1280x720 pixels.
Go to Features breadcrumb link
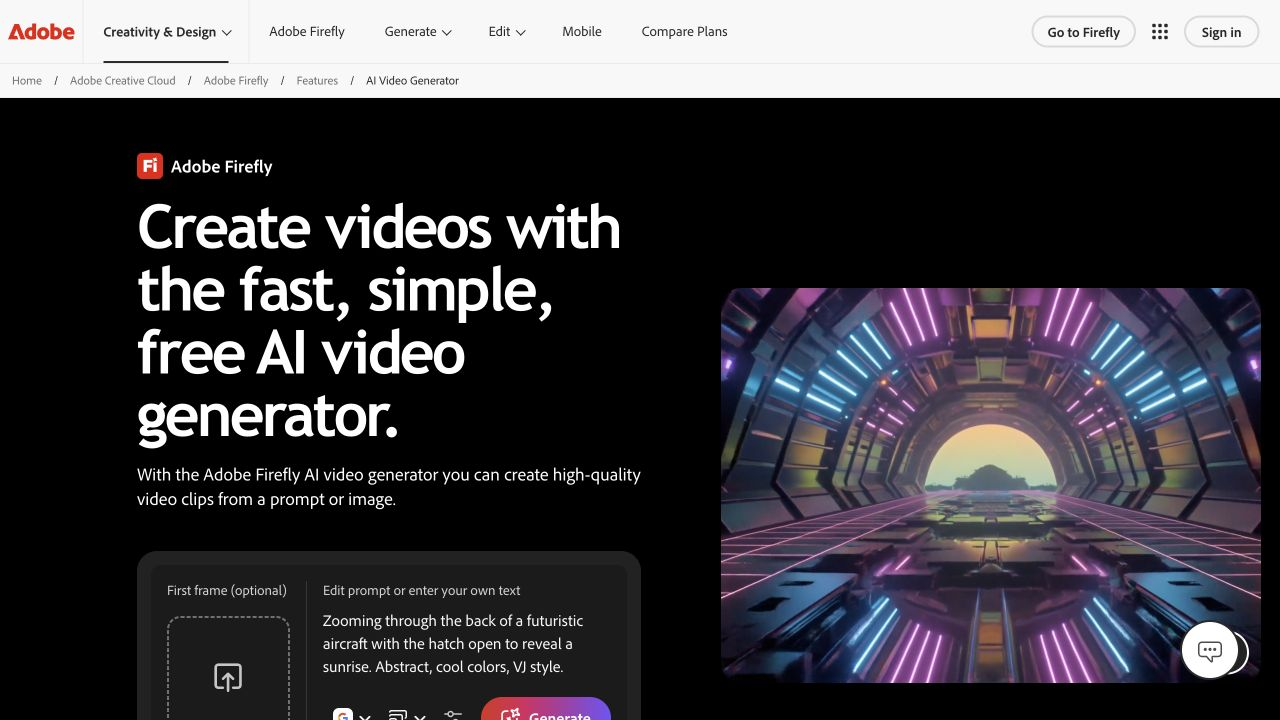coord(317,80)
